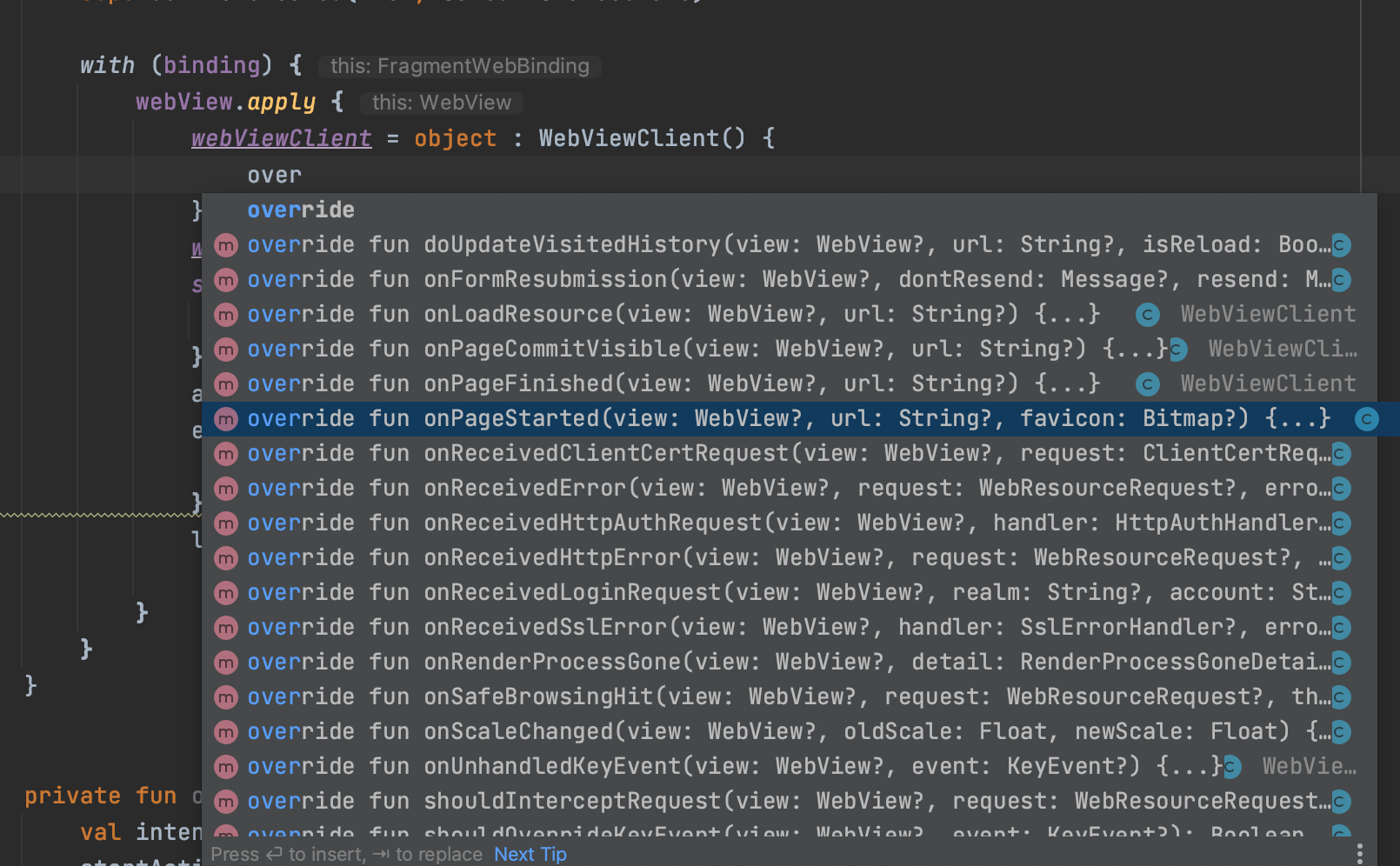Click 'this: FragmentWebBinding' inlay hint

coord(460,66)
